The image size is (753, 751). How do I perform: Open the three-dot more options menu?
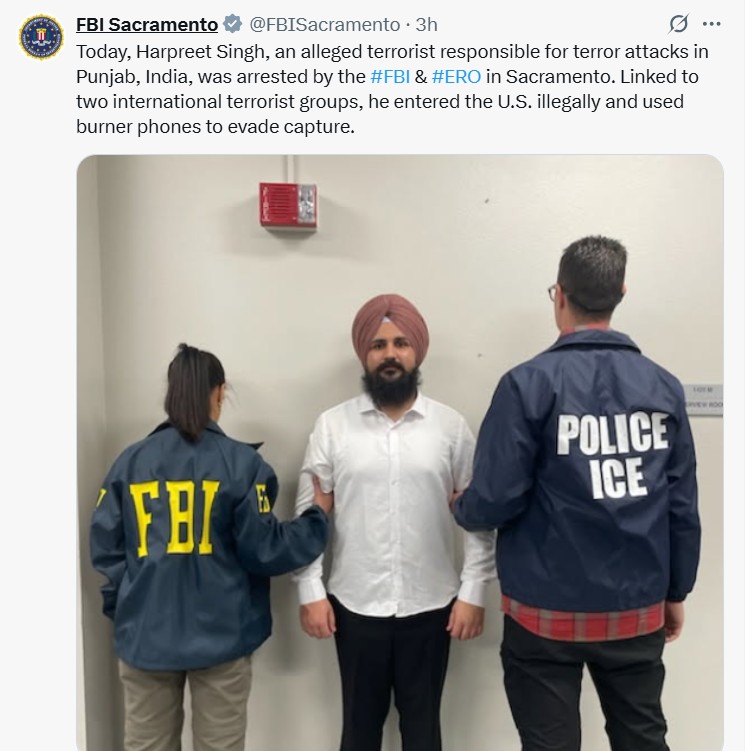pyautogui.click(x=711, y=24)
